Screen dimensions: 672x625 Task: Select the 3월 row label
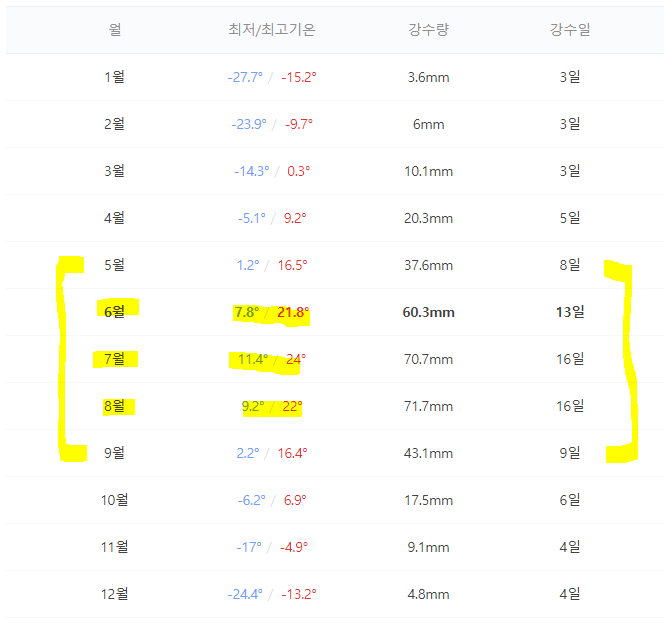[114, 171]
